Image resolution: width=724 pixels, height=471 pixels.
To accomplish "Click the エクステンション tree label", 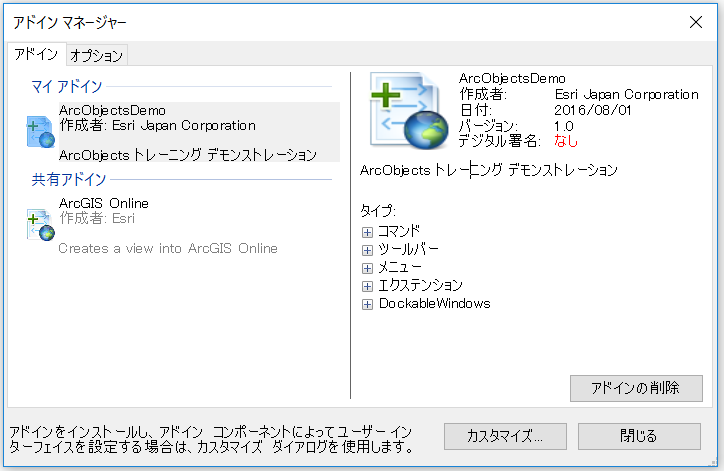I will [x=420, y=285].
